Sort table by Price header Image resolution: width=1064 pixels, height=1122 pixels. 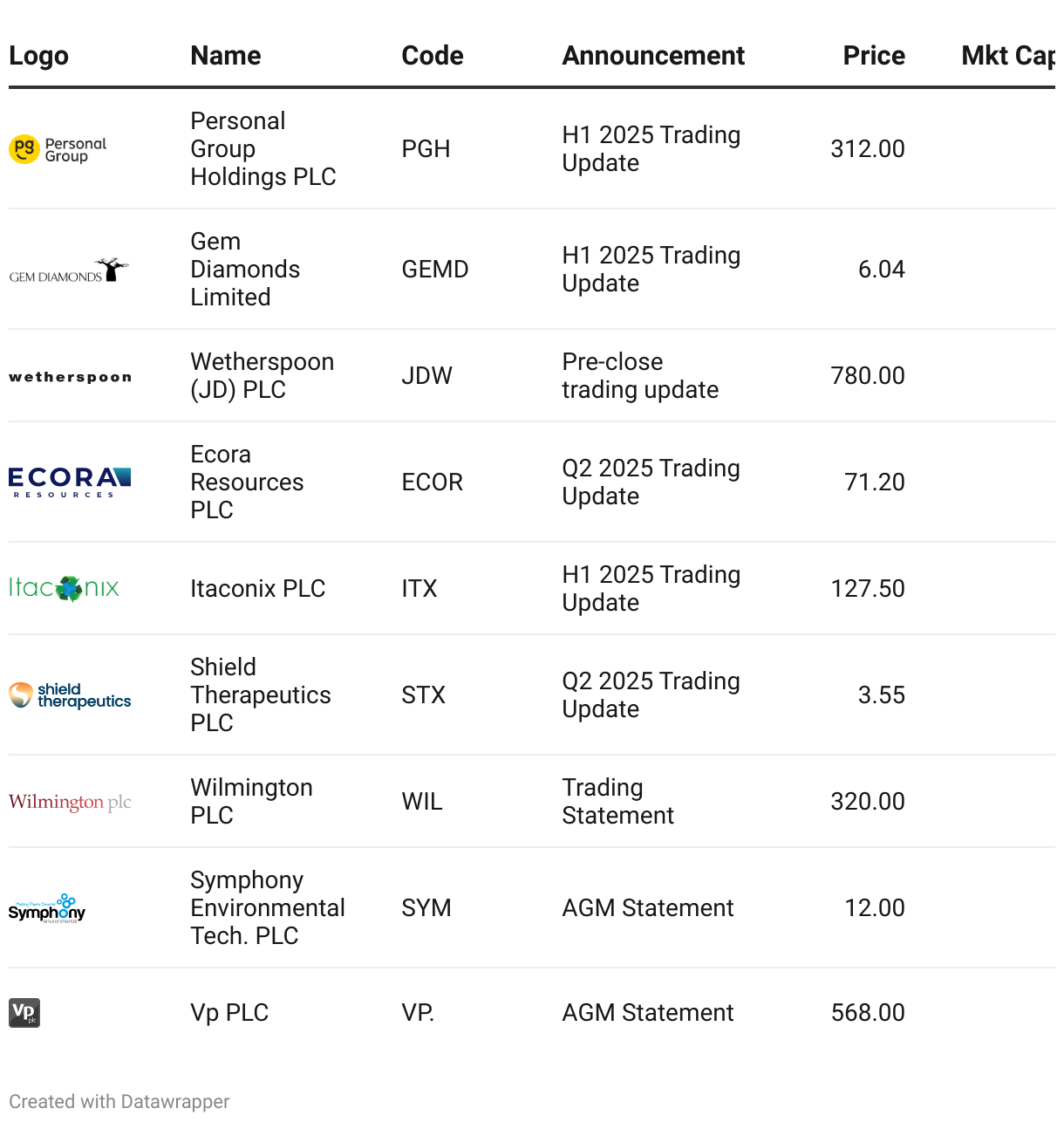873,56
